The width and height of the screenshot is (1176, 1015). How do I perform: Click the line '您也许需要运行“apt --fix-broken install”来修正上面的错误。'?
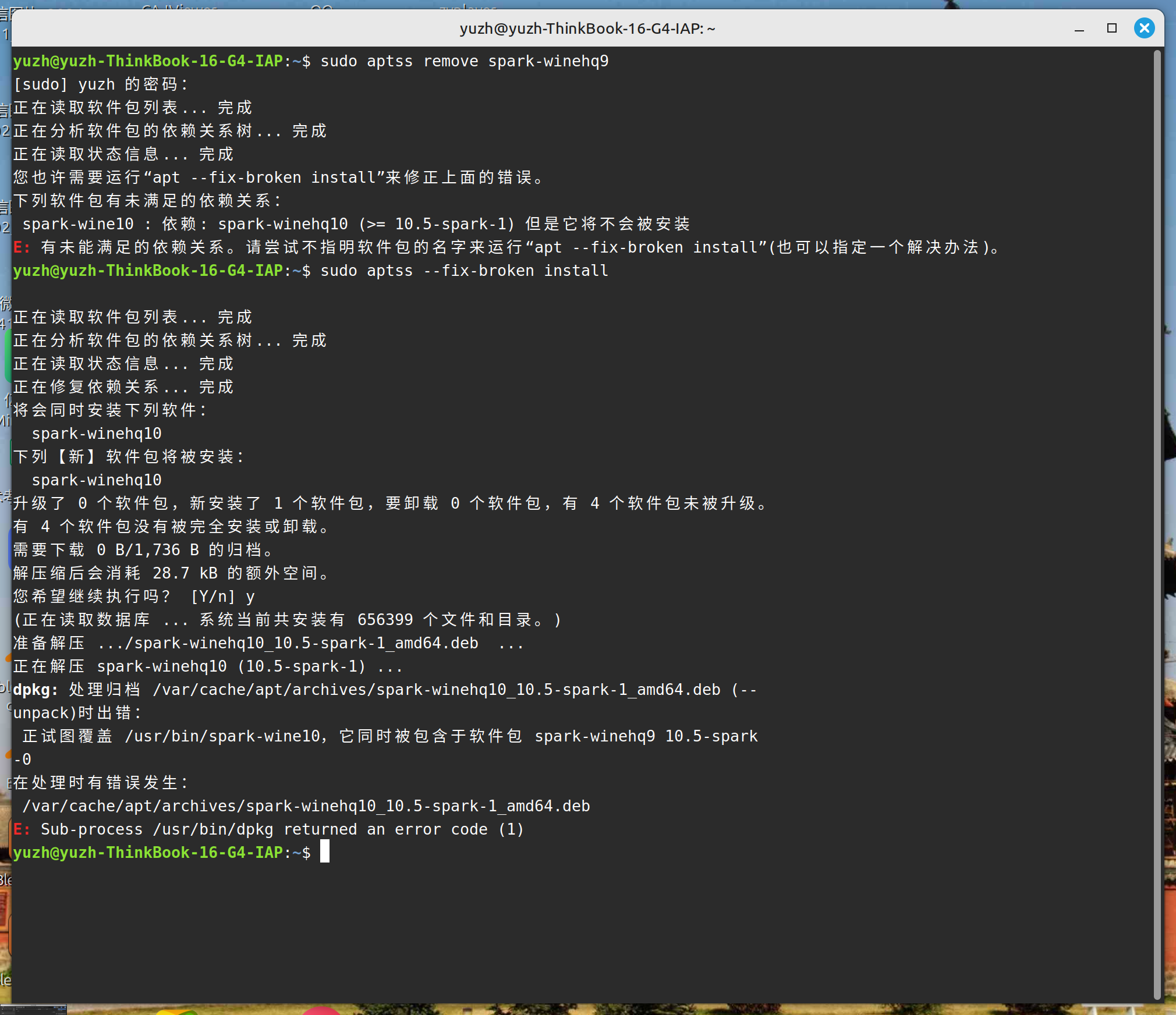click(x=278, y=178)
